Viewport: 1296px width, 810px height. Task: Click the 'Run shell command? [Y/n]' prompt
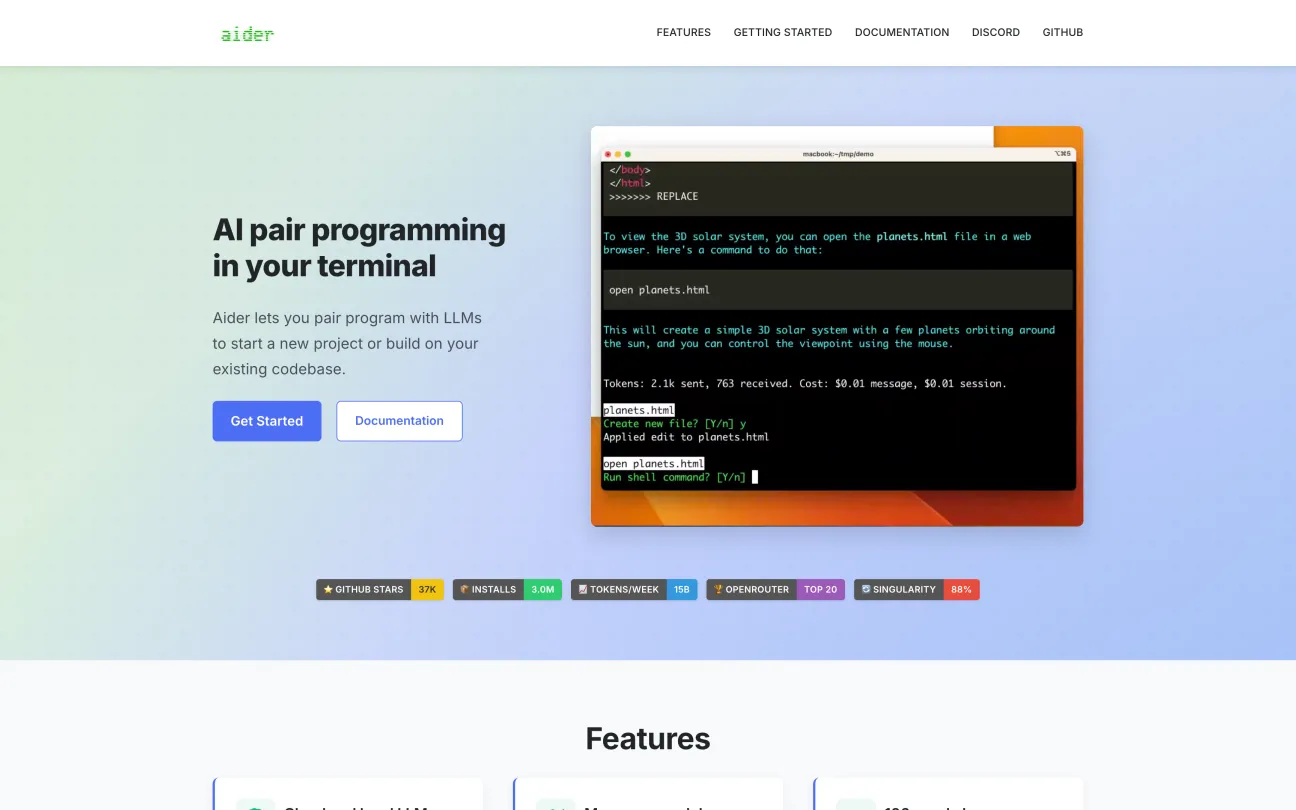[x=674, y=477]
